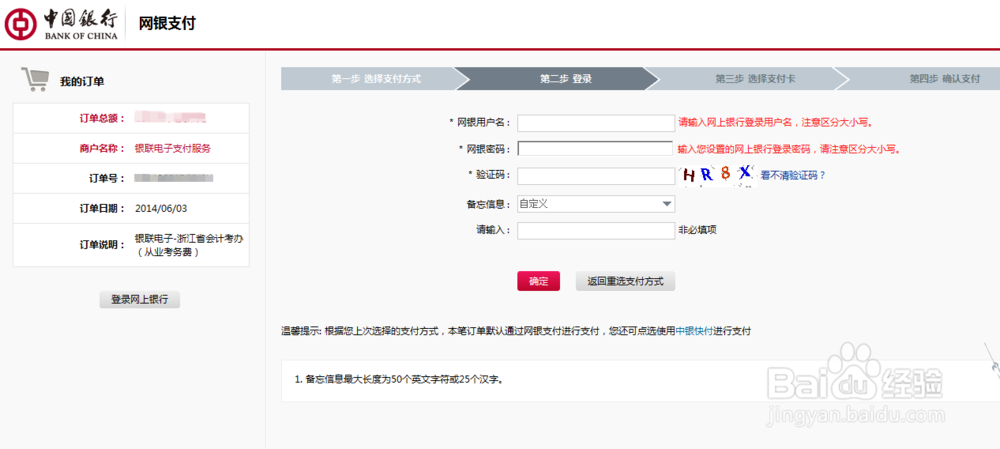This screenshot has width=1000, height=449.
Task: Focus the 验证码 input field
Action: [596, 176]
